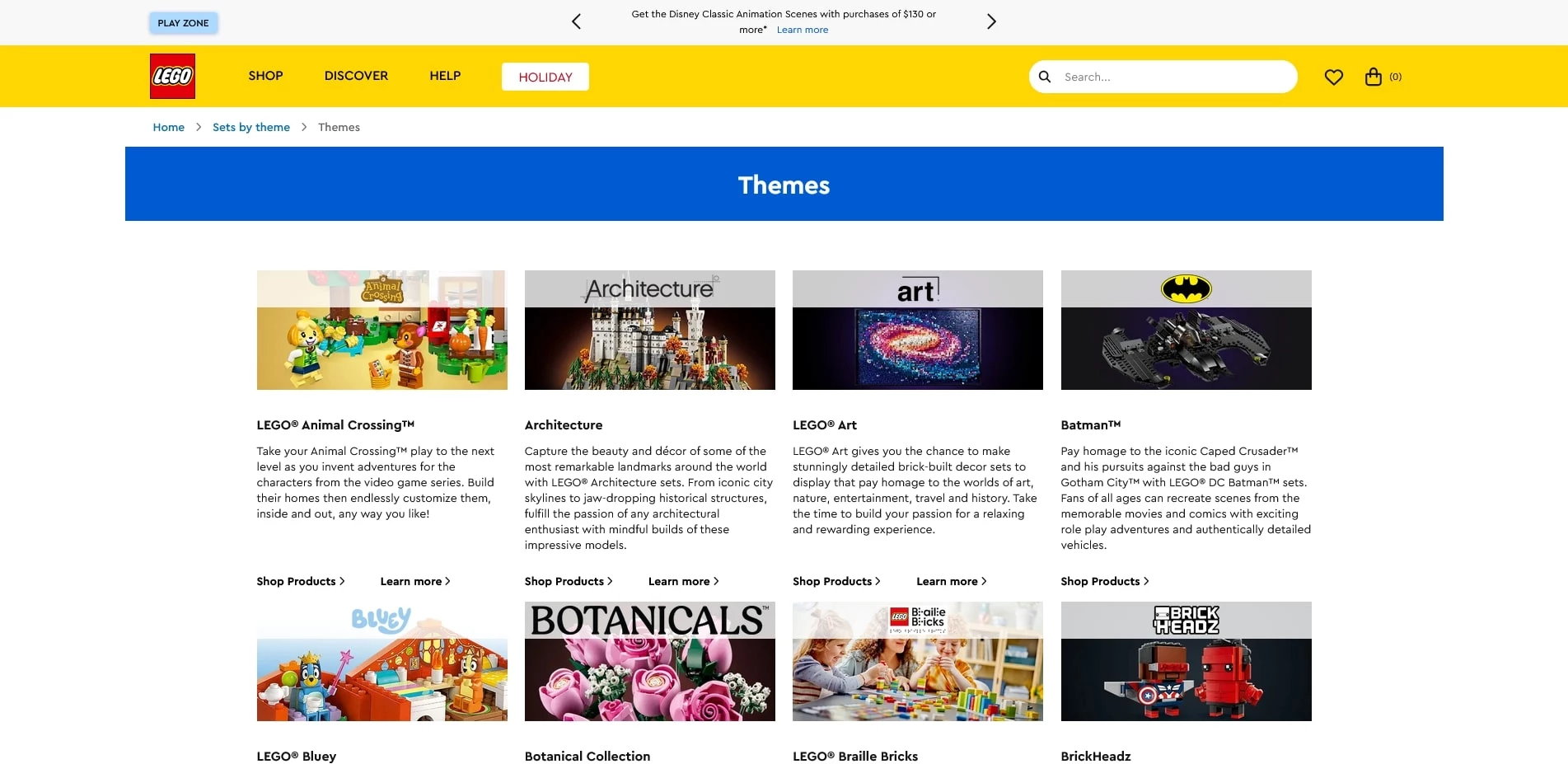Open the shopping bag icon
Screen dimensions: 1568x764
[1373, 77]
